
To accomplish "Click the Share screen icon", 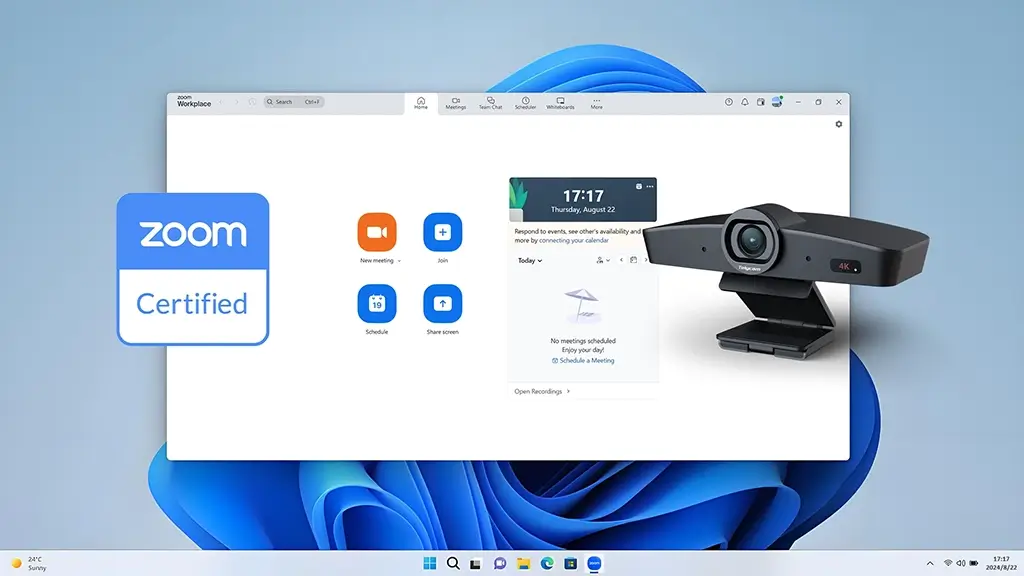I will coord(442,303).
